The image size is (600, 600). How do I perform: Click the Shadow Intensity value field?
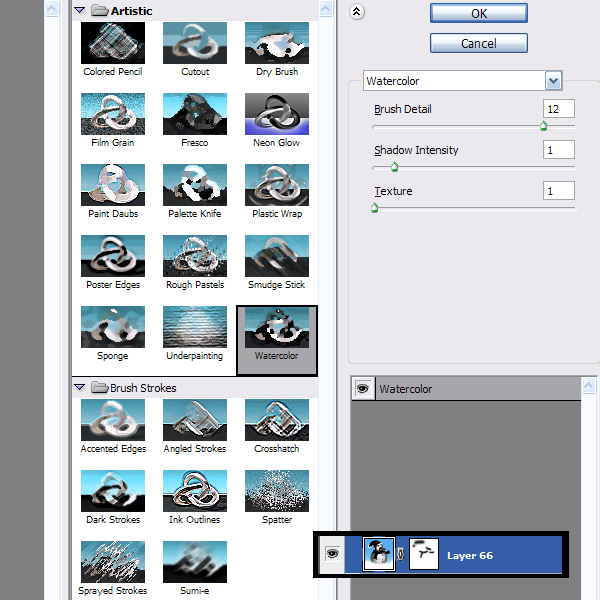click(x=559, y=150)
